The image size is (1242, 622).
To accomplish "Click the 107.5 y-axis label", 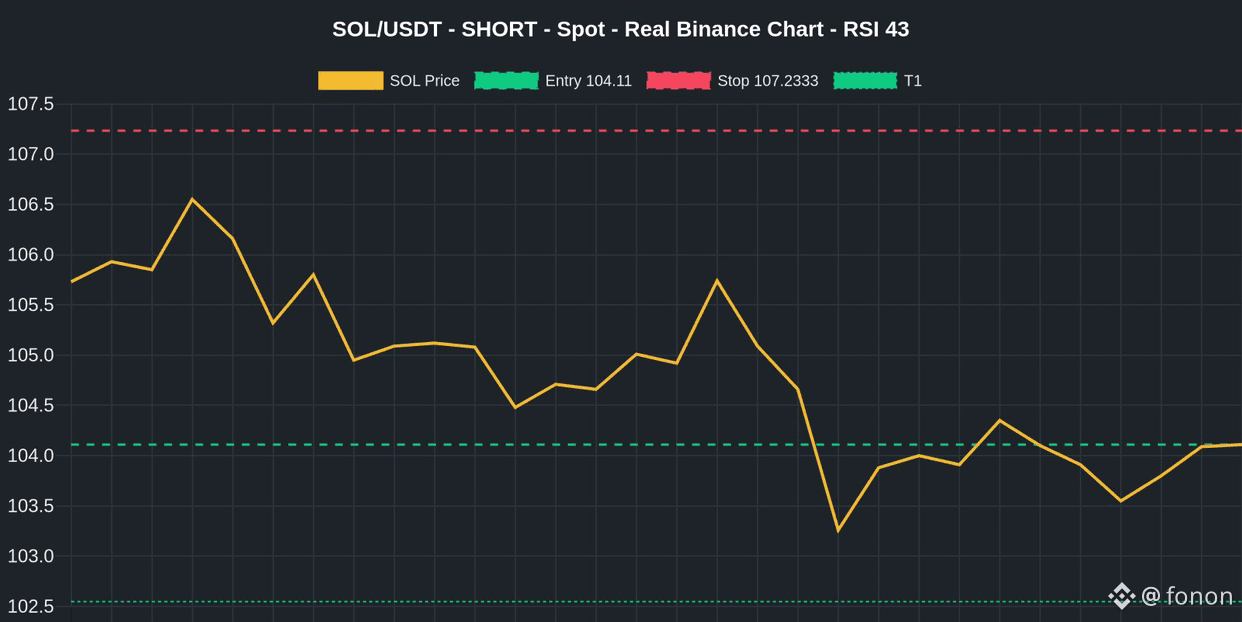I will (31, 105).
